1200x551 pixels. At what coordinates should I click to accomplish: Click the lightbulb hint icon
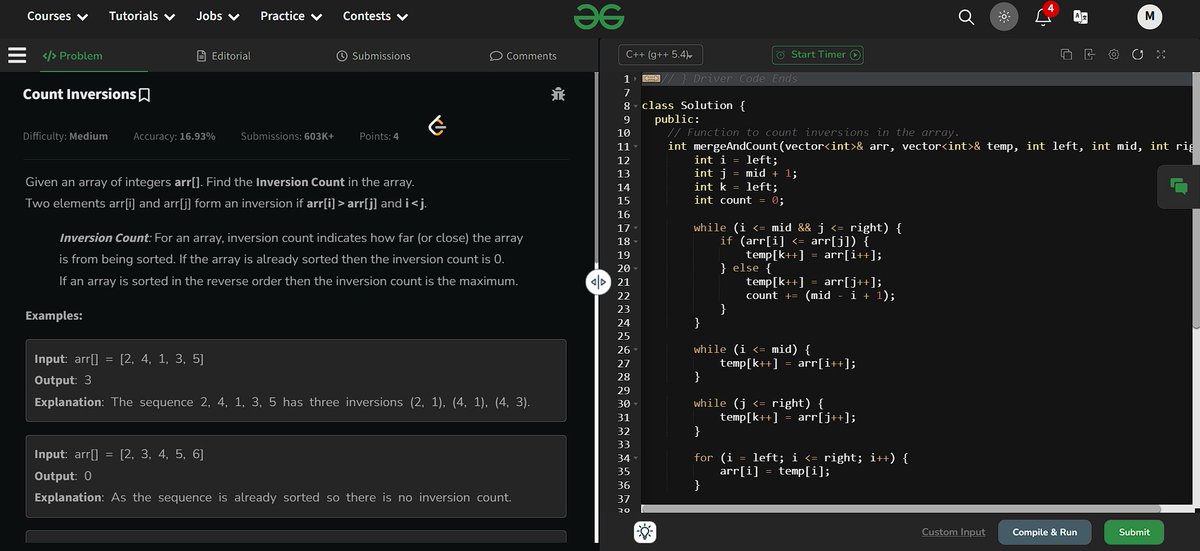tap(645, 533)
